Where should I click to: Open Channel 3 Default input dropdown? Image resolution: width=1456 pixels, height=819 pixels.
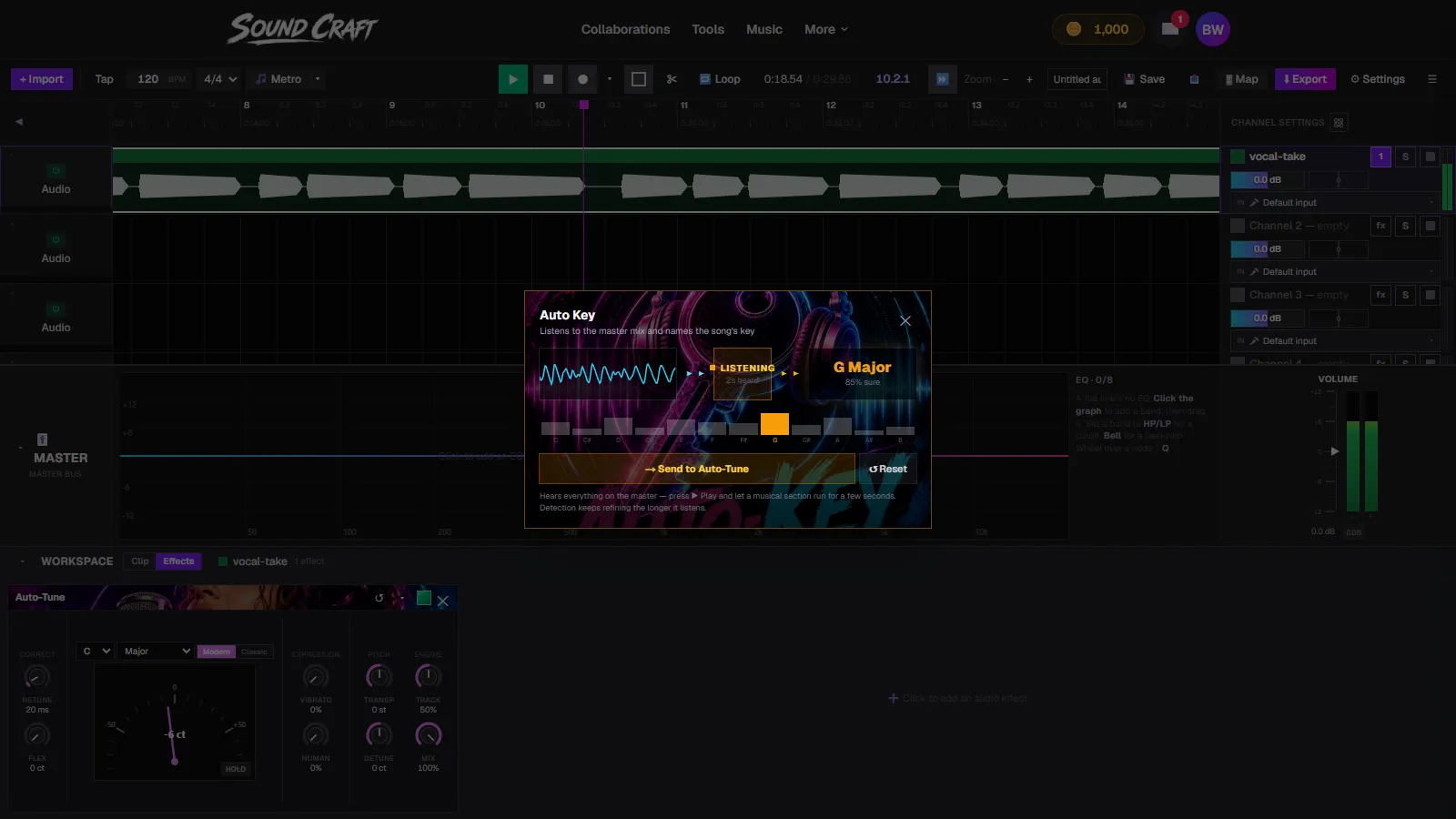pos(1335,340)
